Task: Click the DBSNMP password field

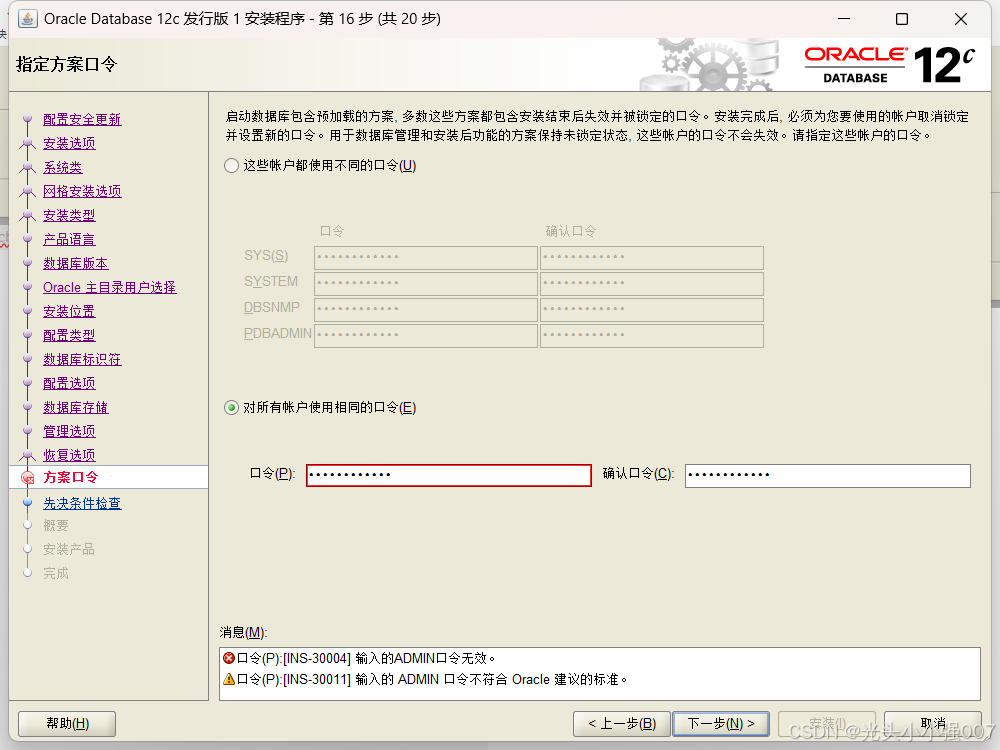Action: click(425, 309)
